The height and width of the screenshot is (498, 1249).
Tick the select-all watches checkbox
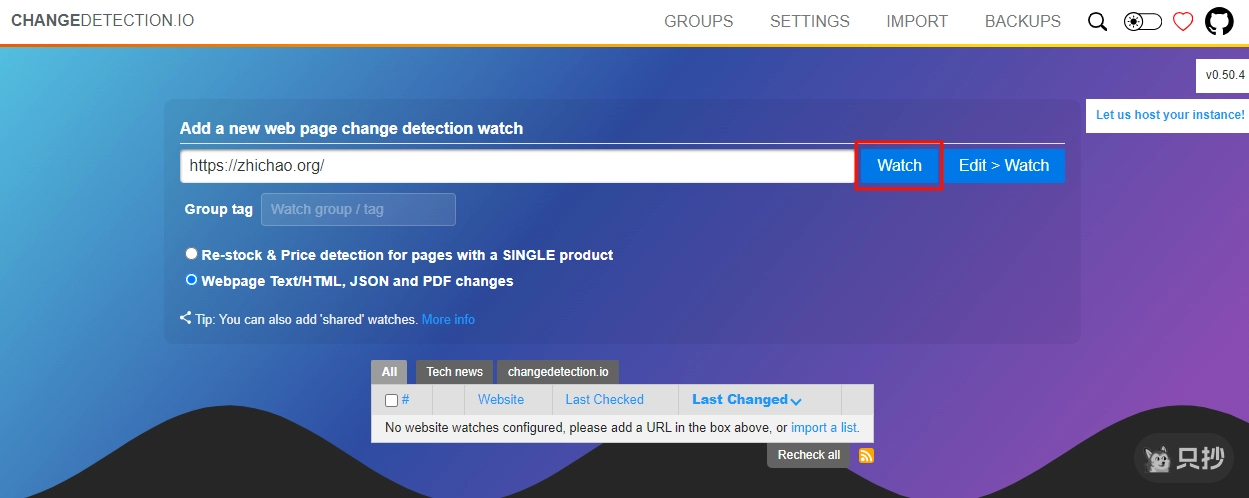click(391, 400)
